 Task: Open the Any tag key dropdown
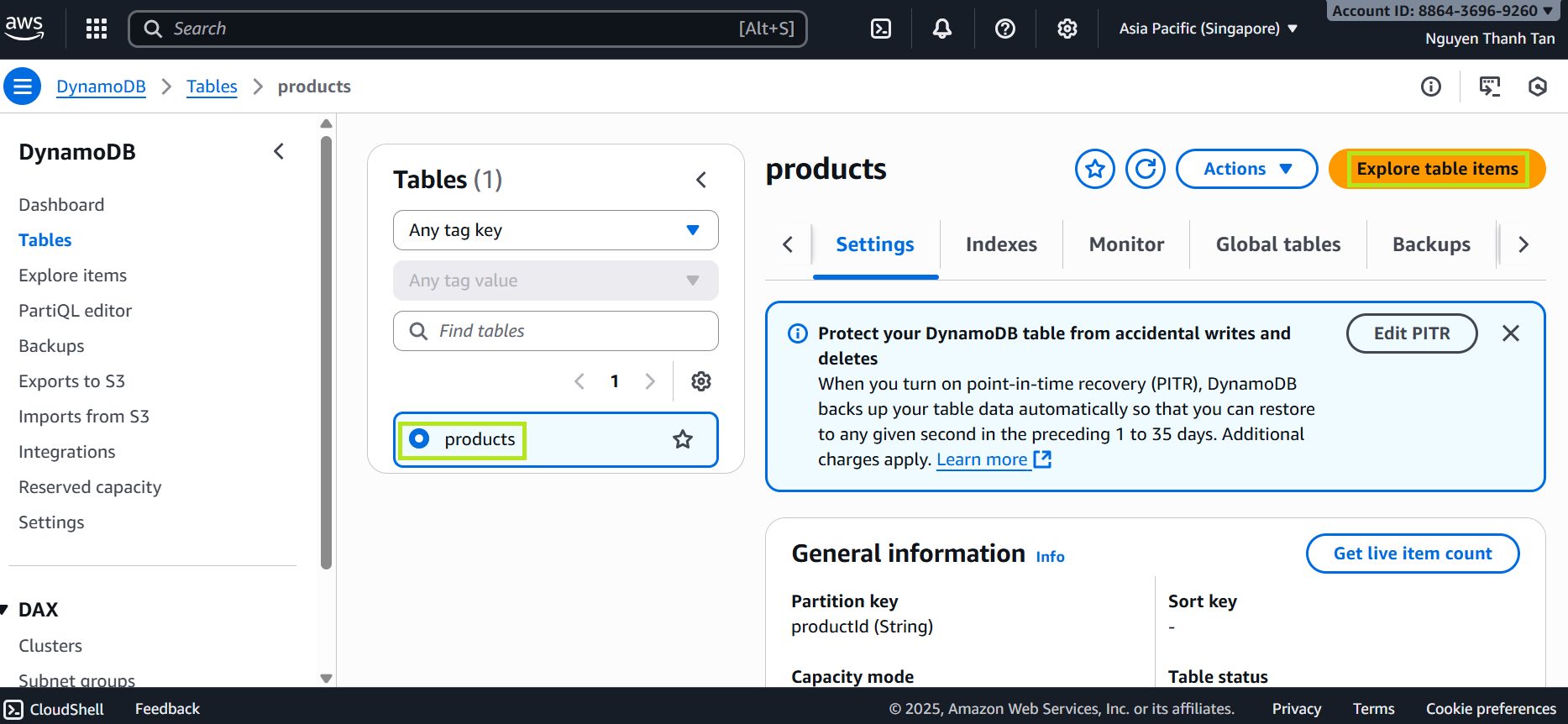tap(555, 230)
